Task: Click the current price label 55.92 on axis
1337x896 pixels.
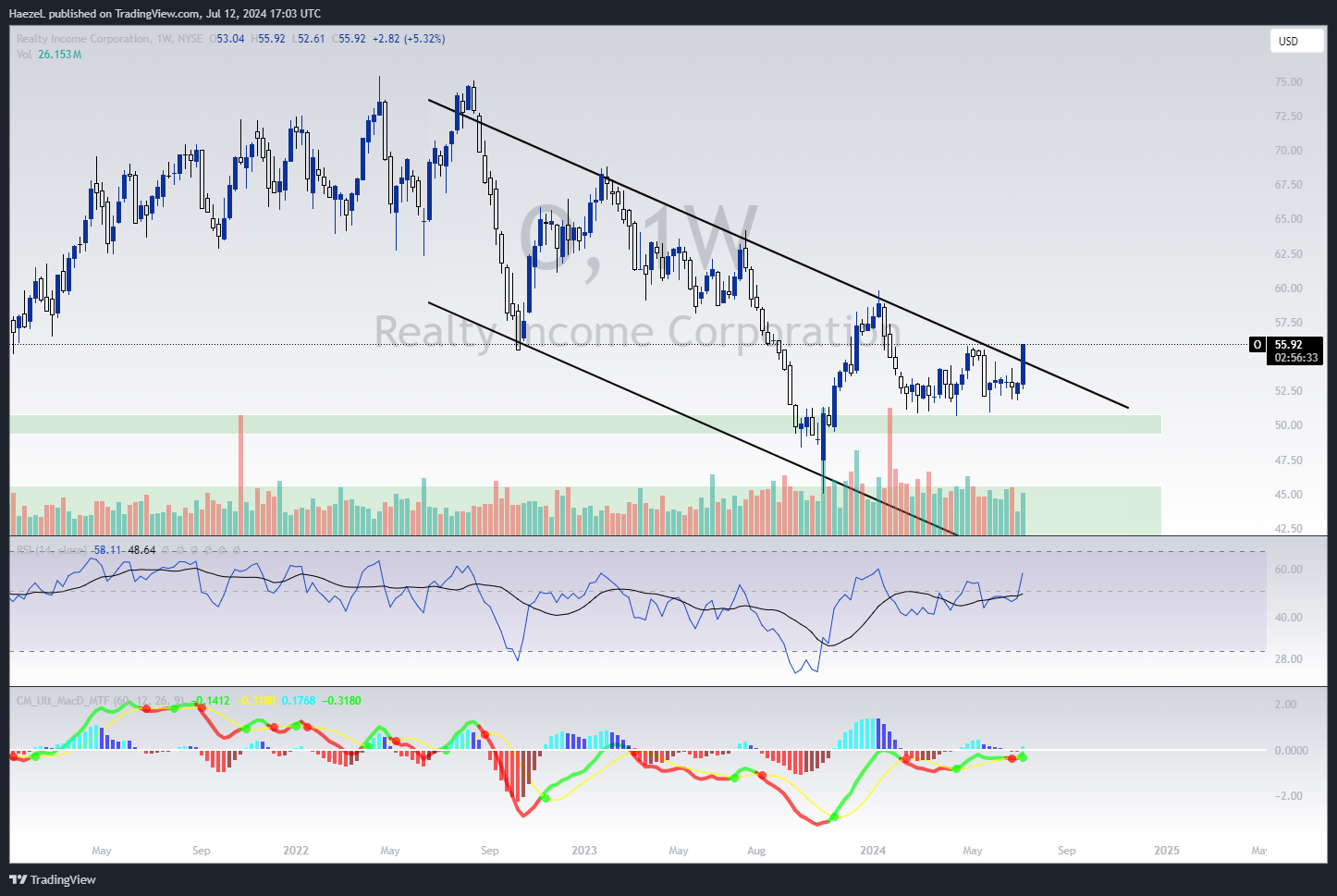Action: [x=1288, y=345]
